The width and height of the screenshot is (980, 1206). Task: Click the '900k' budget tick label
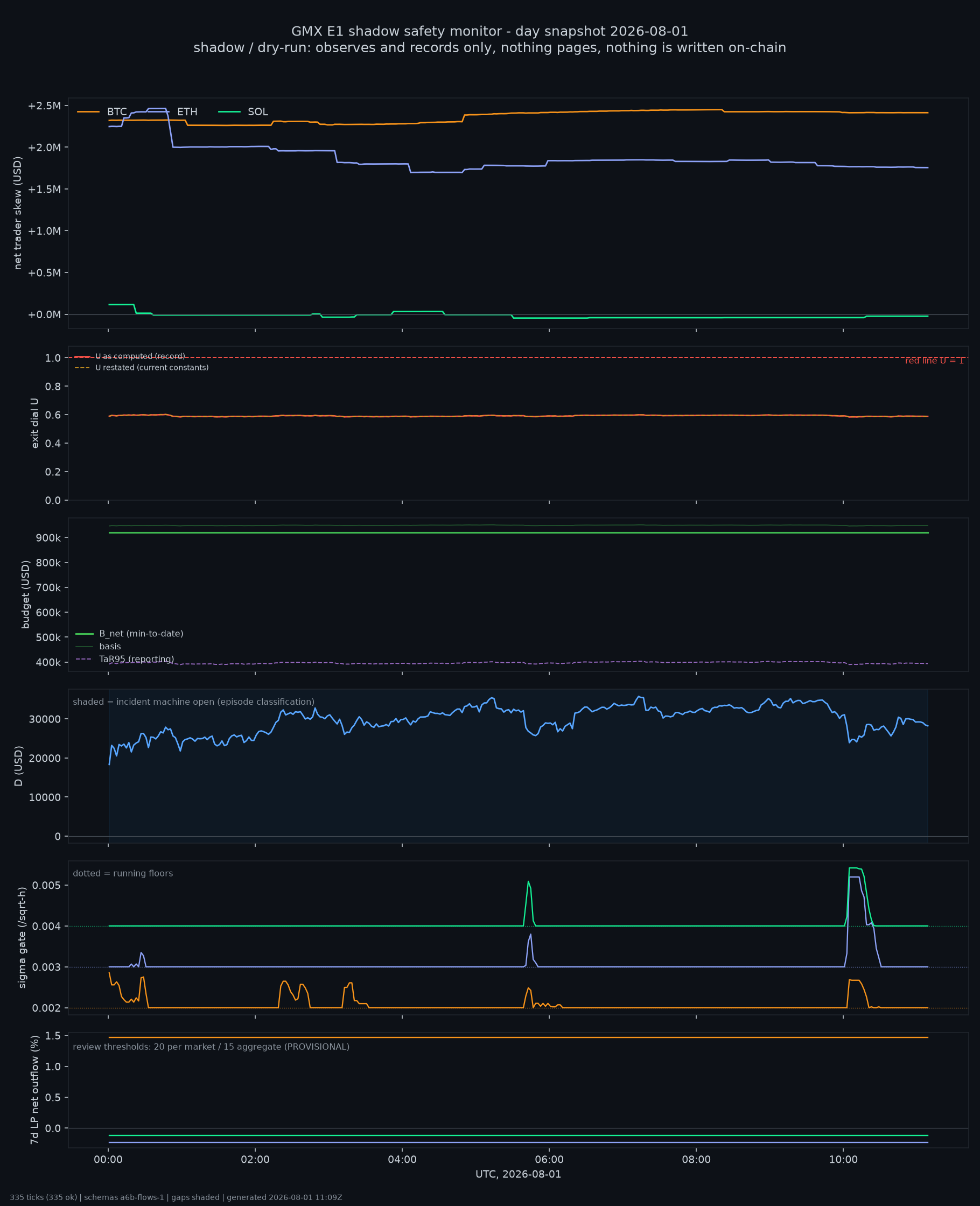(x=48, y=538)
